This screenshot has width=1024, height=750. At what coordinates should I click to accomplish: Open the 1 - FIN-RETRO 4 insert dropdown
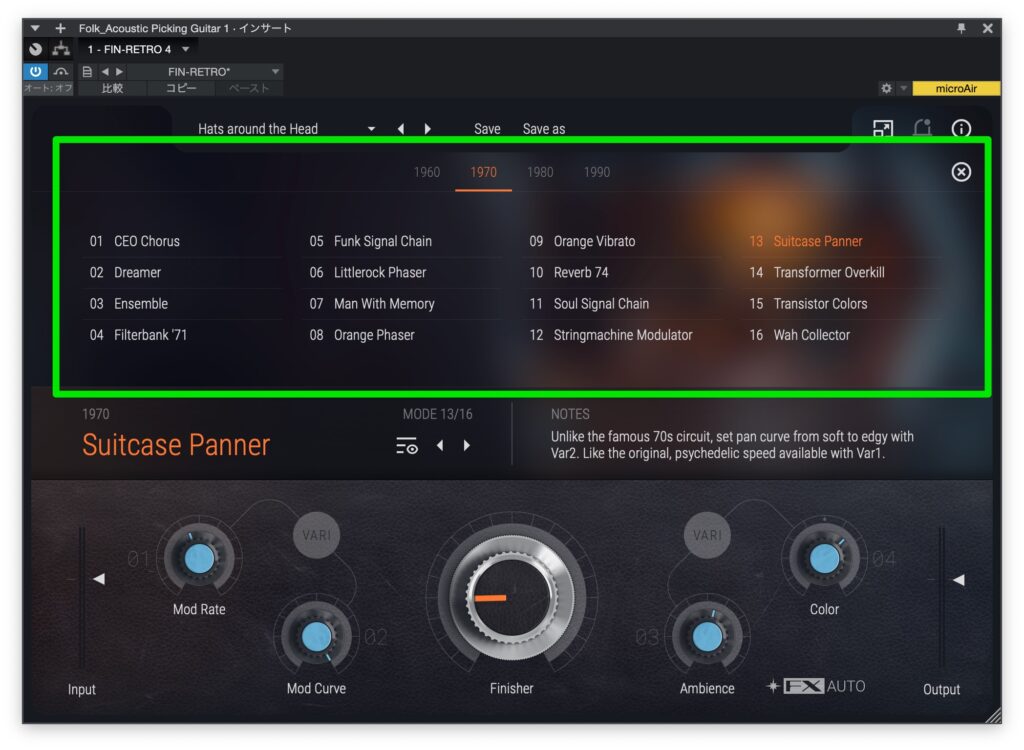click(186, 49)
